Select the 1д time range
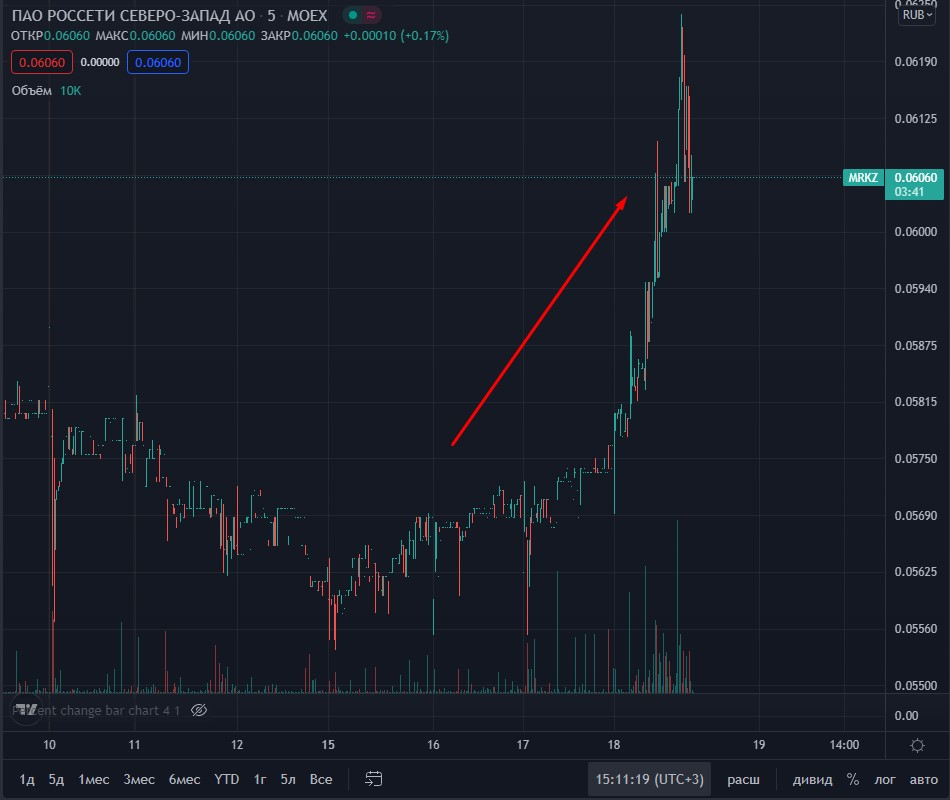The height and width of the screenshot is (800, 950). click(27, 779)
